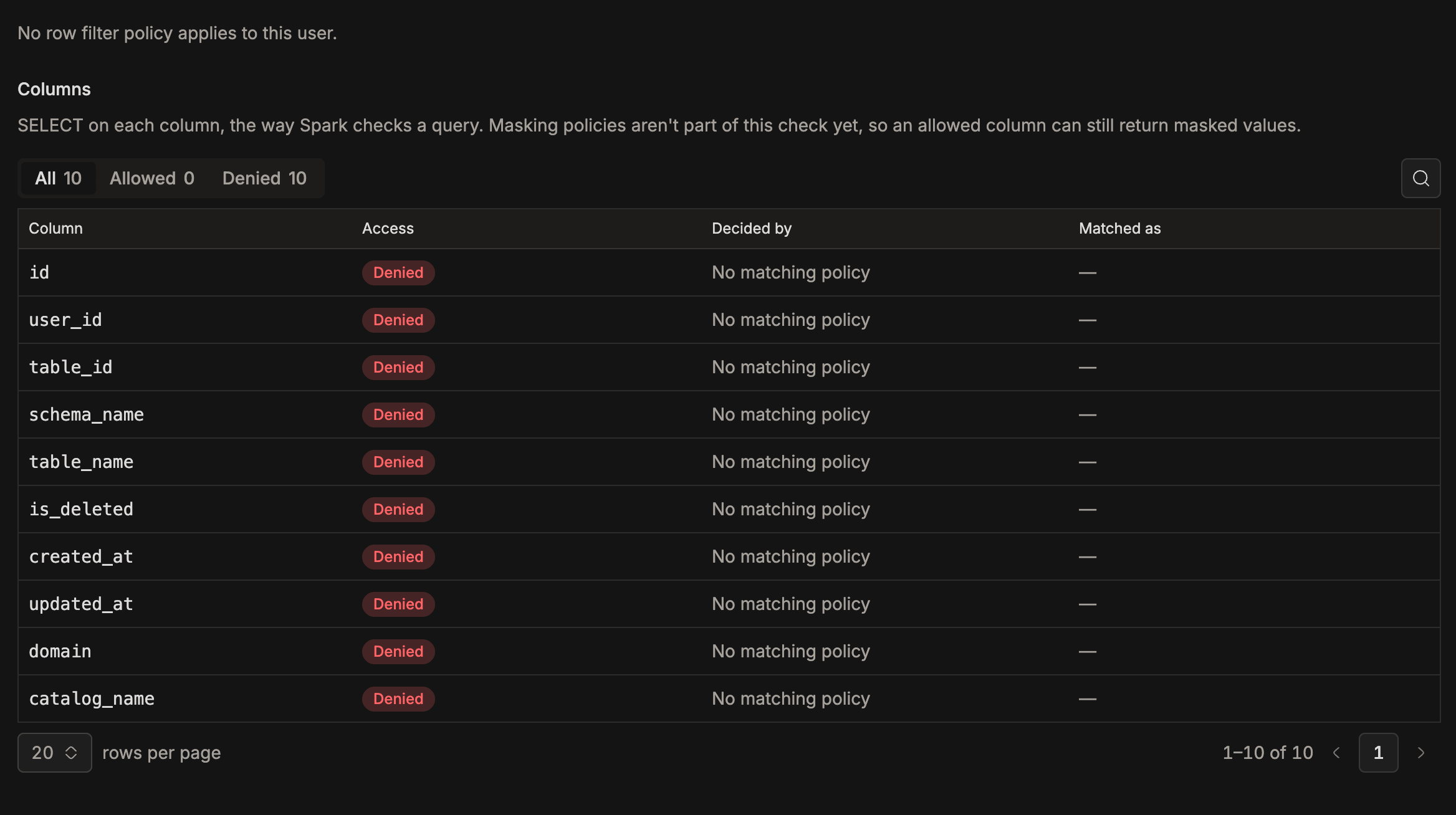Viewport: 1456px width, 815px height.
Task: Select the catalog_name column name
Action: tap(92, 699)
